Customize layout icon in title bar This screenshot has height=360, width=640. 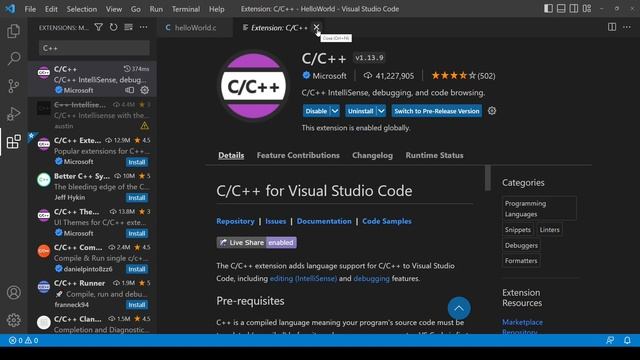point(587,9)
